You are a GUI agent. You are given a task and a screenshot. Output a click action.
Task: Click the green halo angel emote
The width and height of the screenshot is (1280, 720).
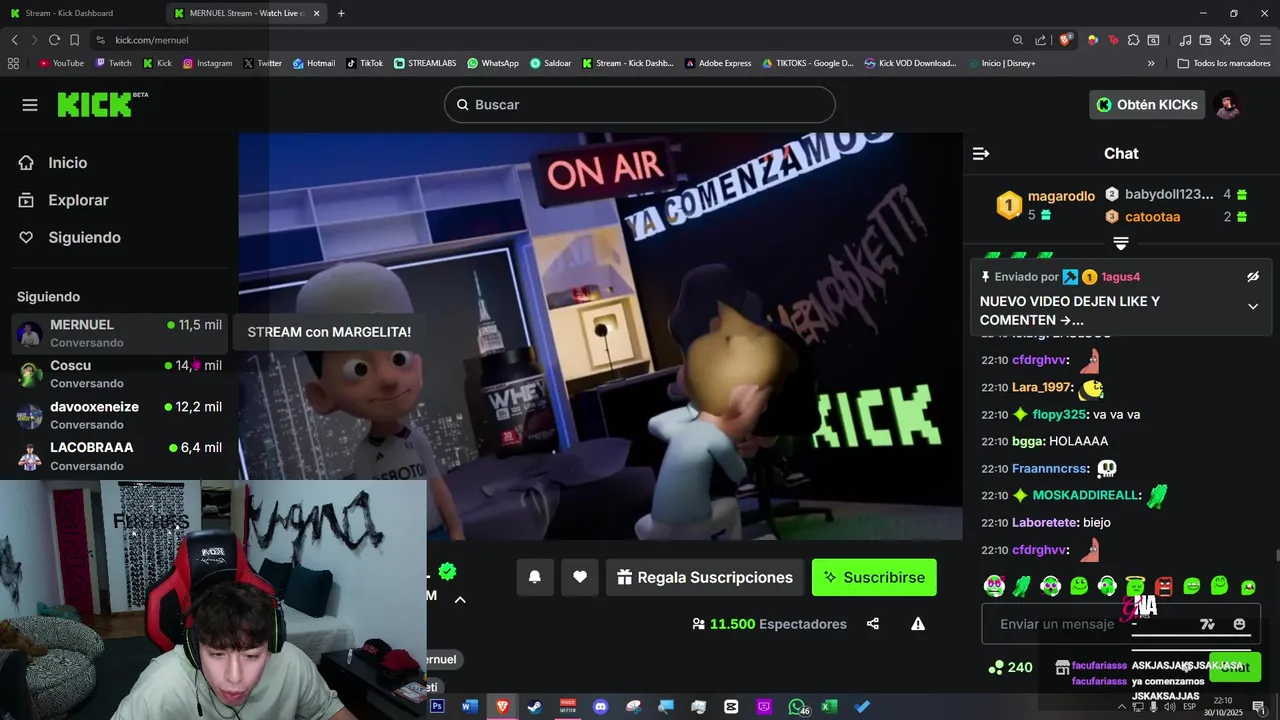[1135, 586]
